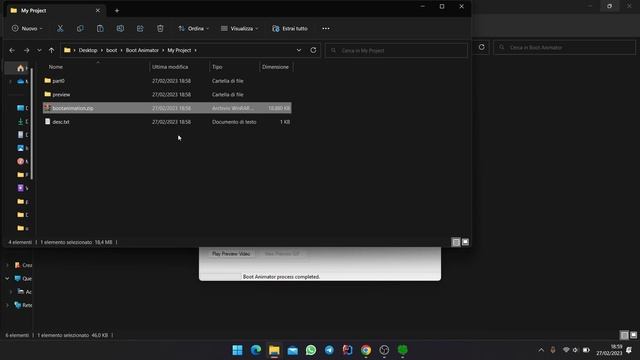640x360 pixels.
Task: Open Google Chrome from taskbar
Action: [x=366, y=350]
